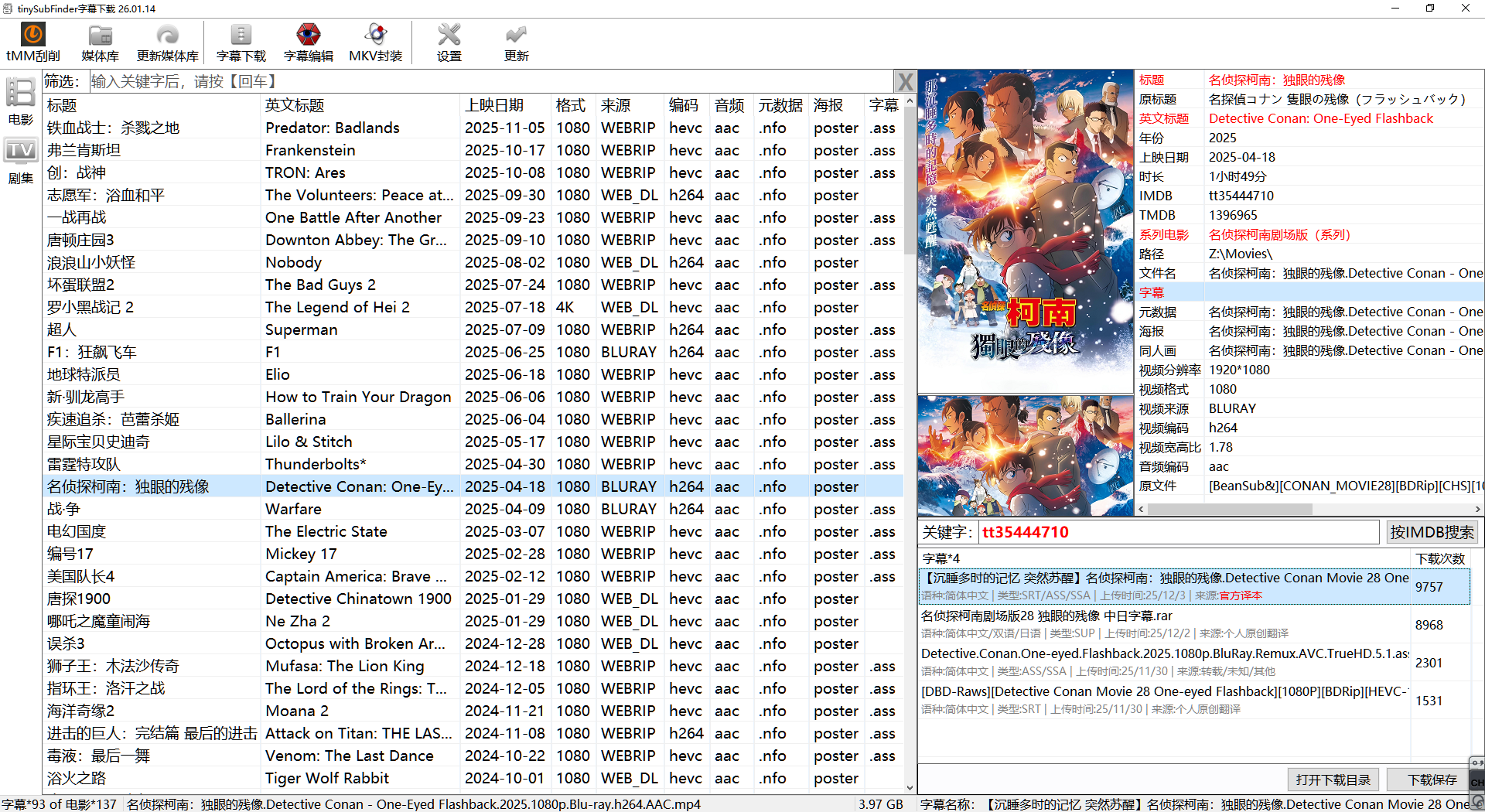Sort the list by 标题 column header
This screenshot has width=1485, height=812.
pos(152,105)
